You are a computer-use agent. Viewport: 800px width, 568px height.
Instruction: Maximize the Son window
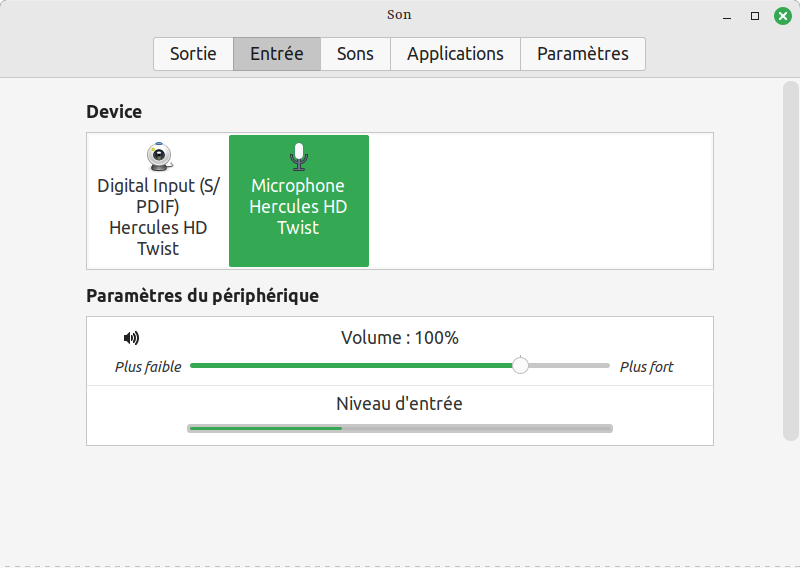coord(755,15)
